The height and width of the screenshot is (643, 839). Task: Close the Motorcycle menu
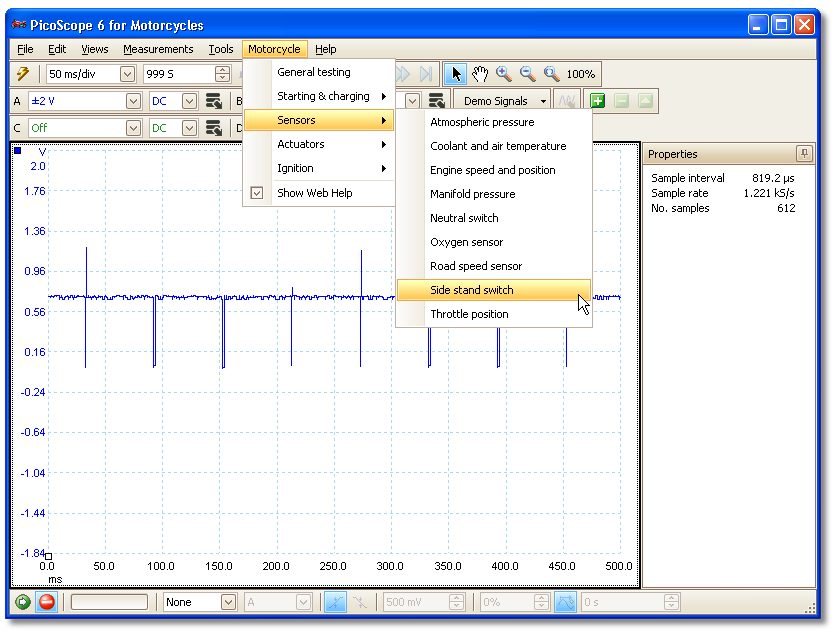[274, 49]
